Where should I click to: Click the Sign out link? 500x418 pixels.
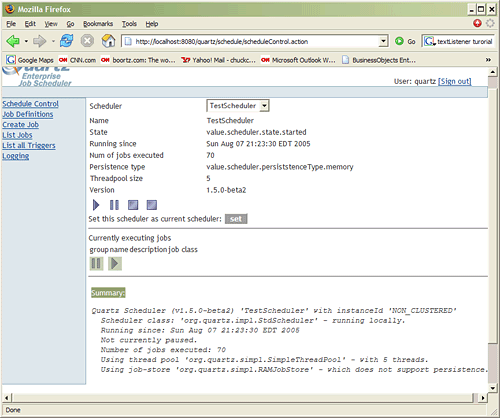(x=455, y=81)
